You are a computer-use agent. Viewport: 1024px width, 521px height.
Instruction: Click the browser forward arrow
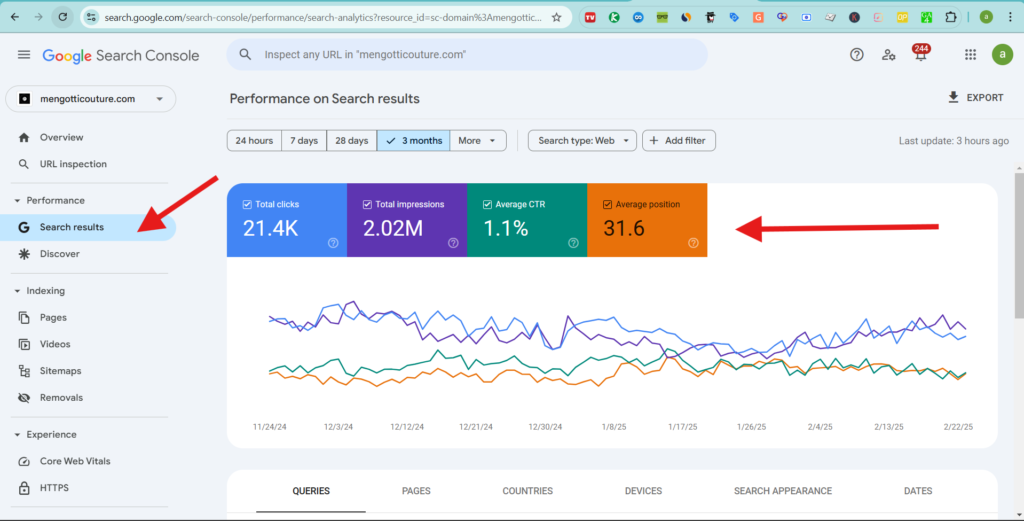(x=39, y=17)
